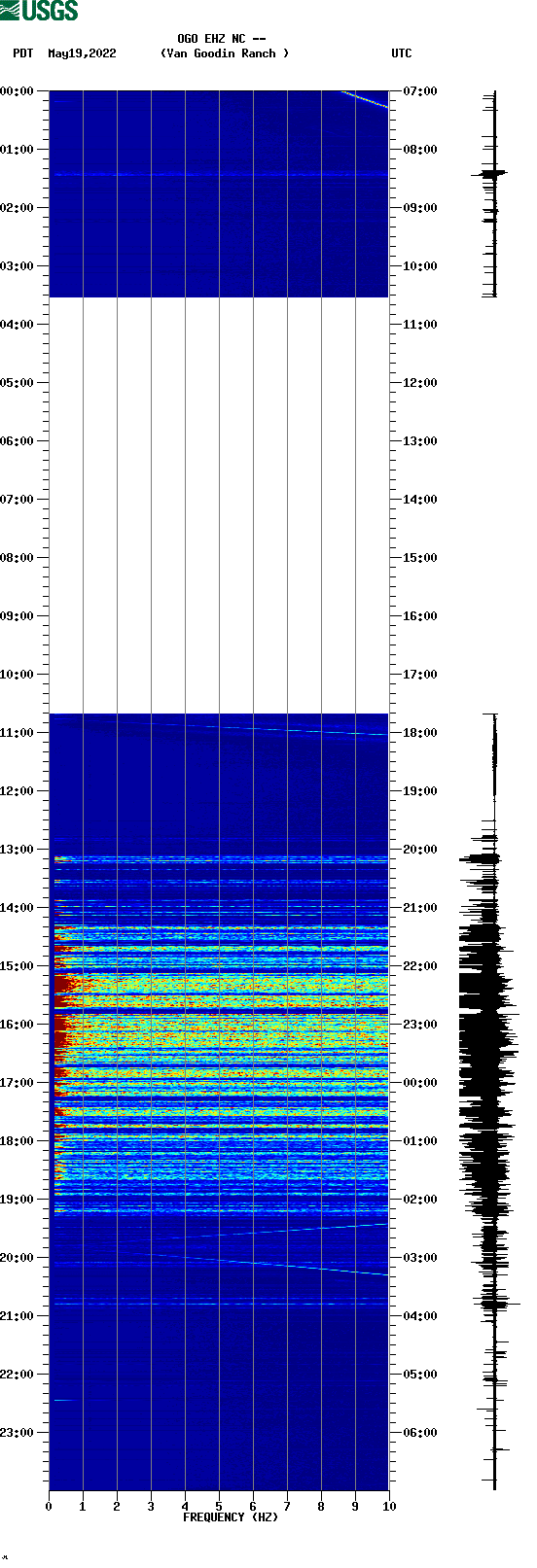
Task: Click the 21:00 PDT time label
Action: 18,1316
